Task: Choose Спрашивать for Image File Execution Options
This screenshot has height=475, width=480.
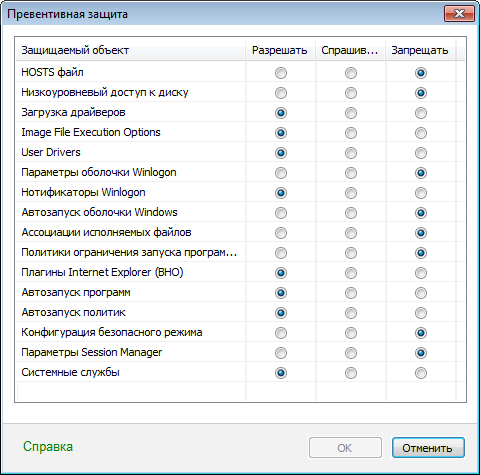Action: [351, 133]
